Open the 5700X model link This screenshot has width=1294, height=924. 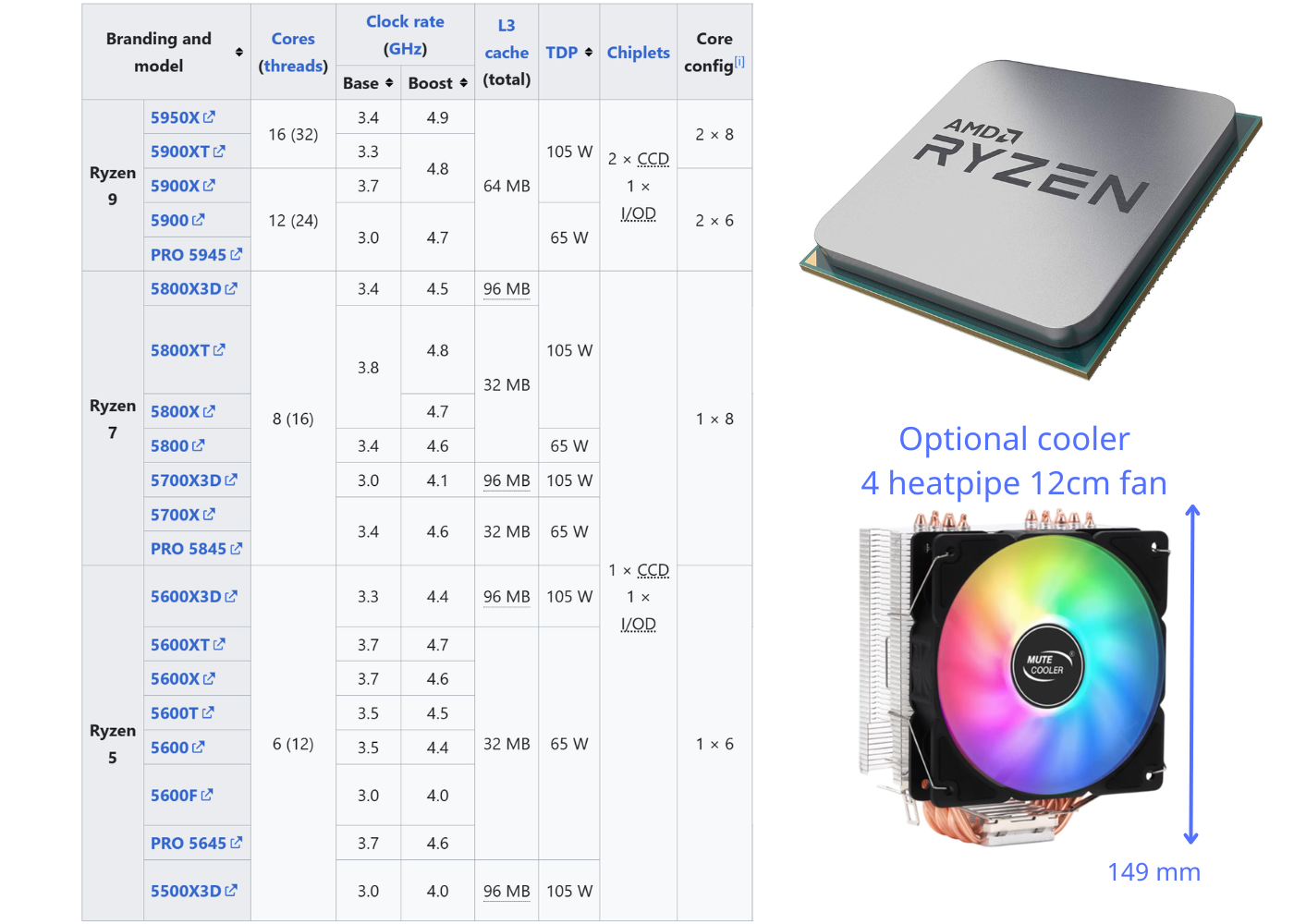coord(182,515)
